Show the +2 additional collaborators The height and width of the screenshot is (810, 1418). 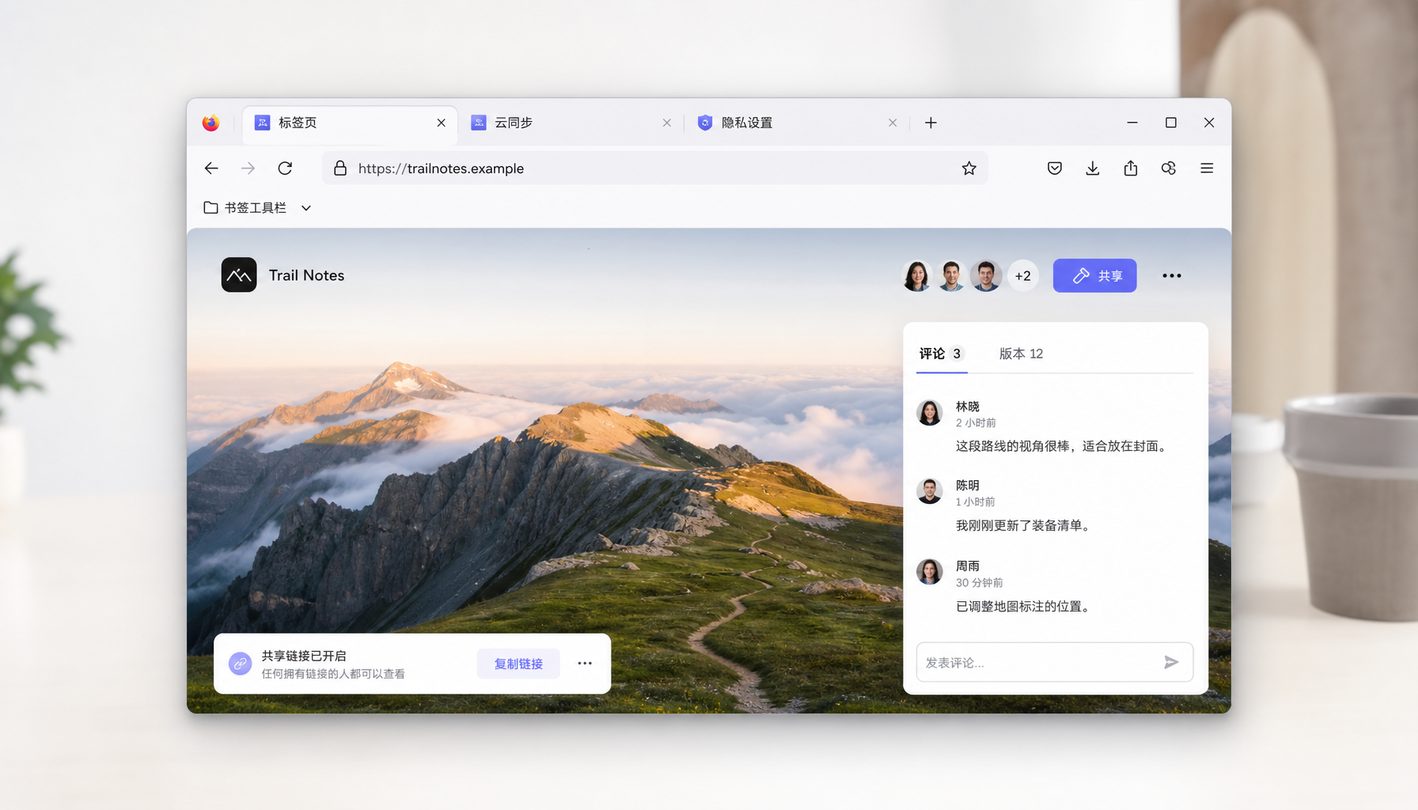(x=1023, y=276)
